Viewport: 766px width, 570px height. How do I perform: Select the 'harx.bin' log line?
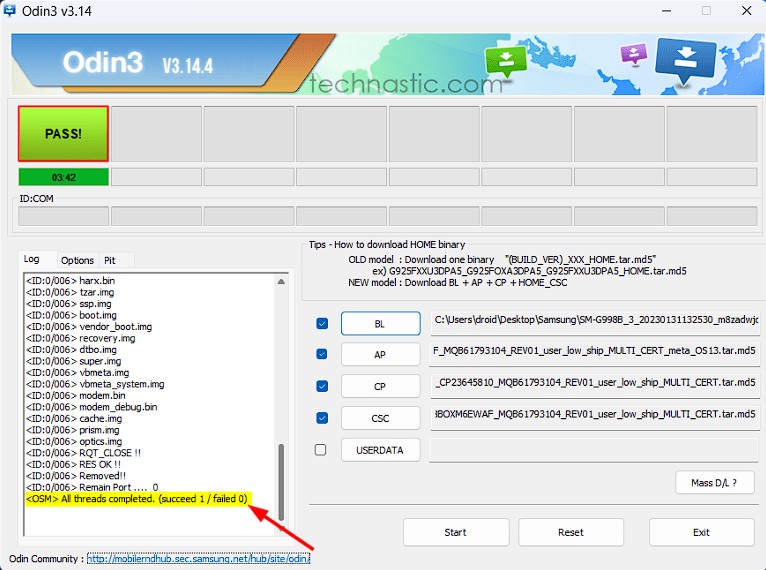click(71, 280)
